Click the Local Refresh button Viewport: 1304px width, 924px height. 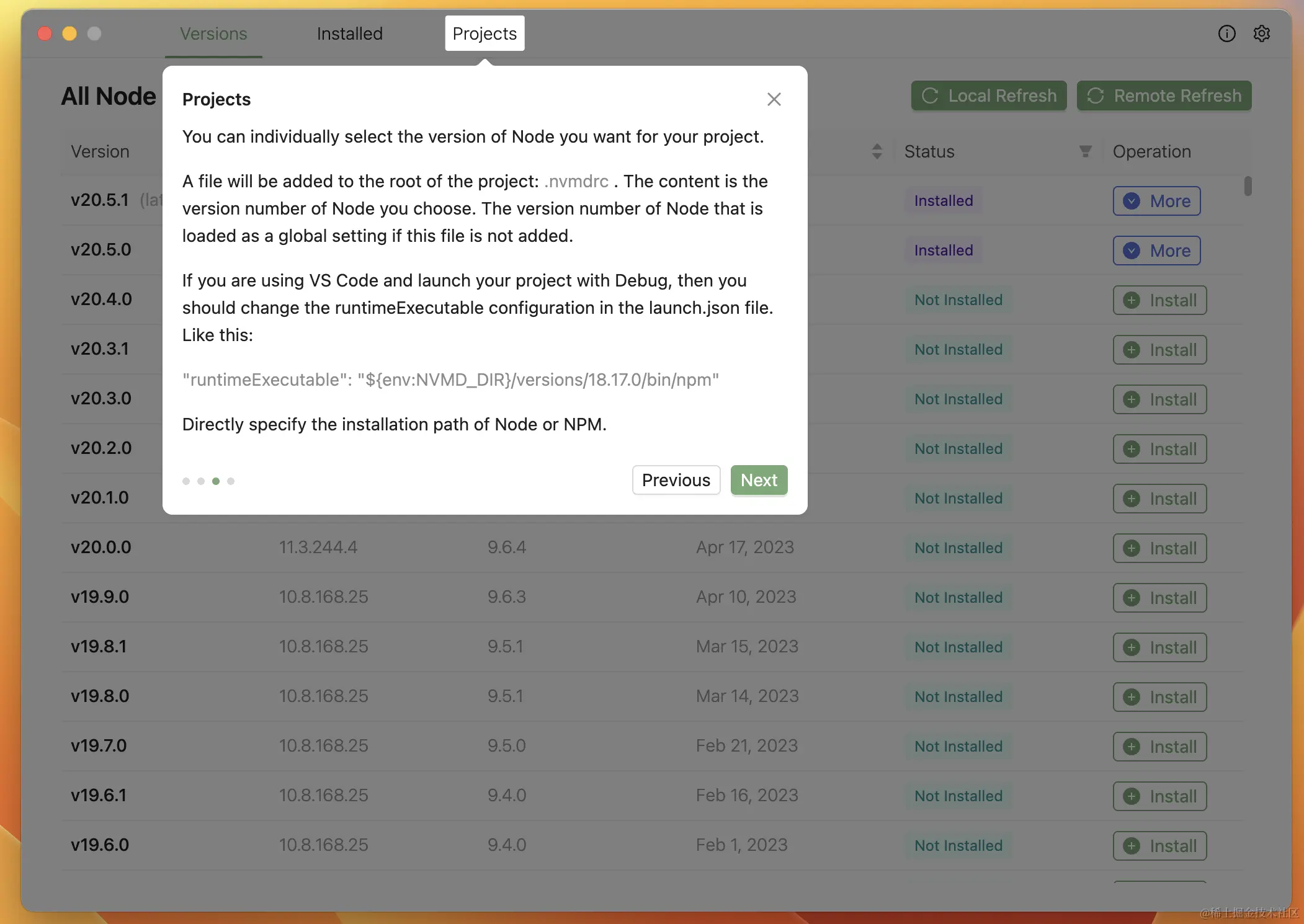coord(989,96)
